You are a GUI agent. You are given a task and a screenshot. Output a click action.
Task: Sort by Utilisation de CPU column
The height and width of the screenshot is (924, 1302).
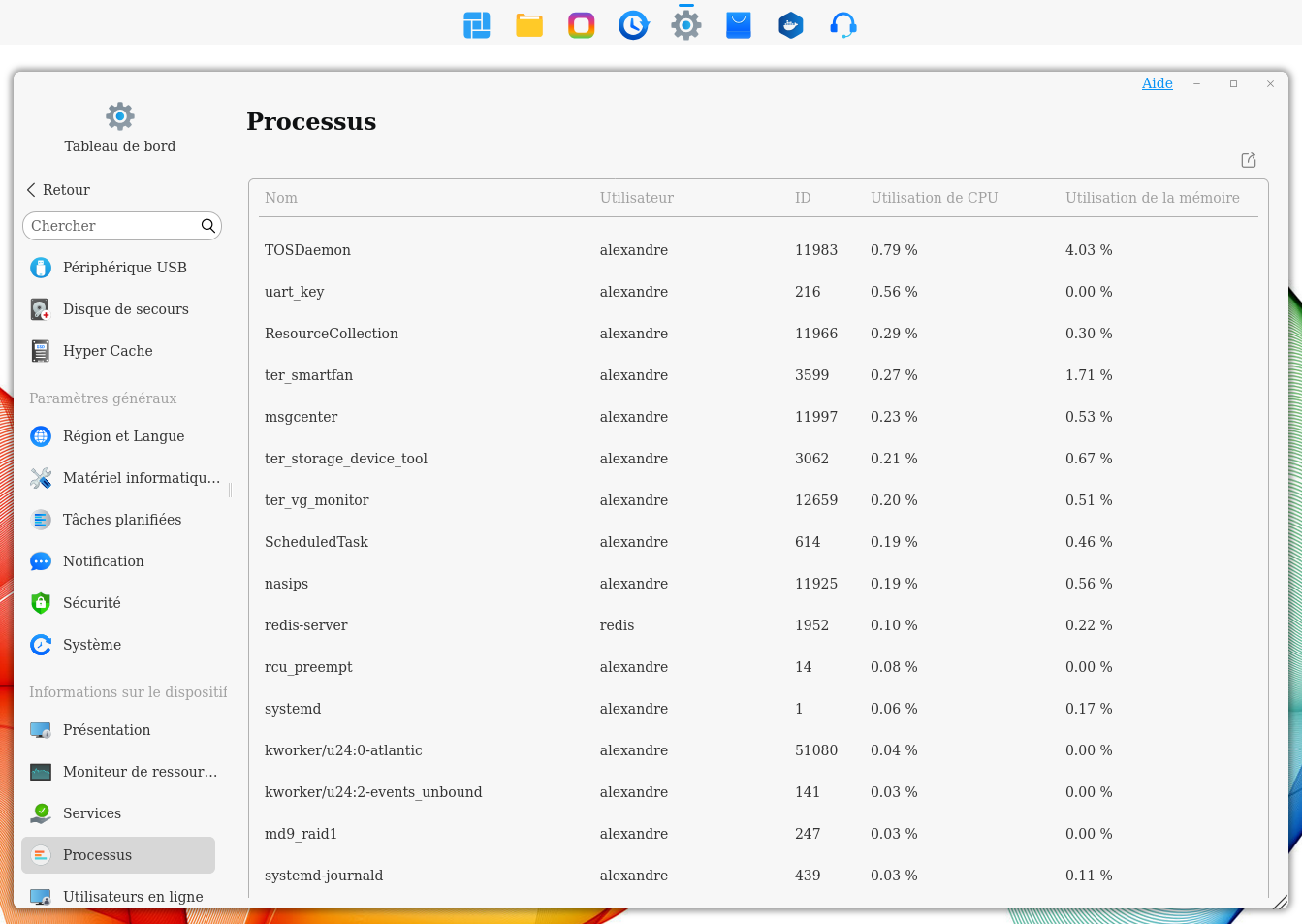pyautogui.click(x=934, y=198)
